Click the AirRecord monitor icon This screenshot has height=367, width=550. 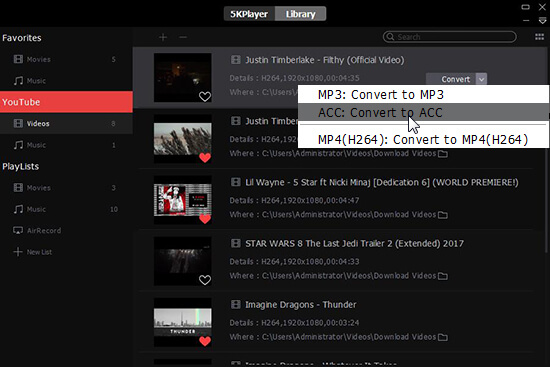point(18,231)
